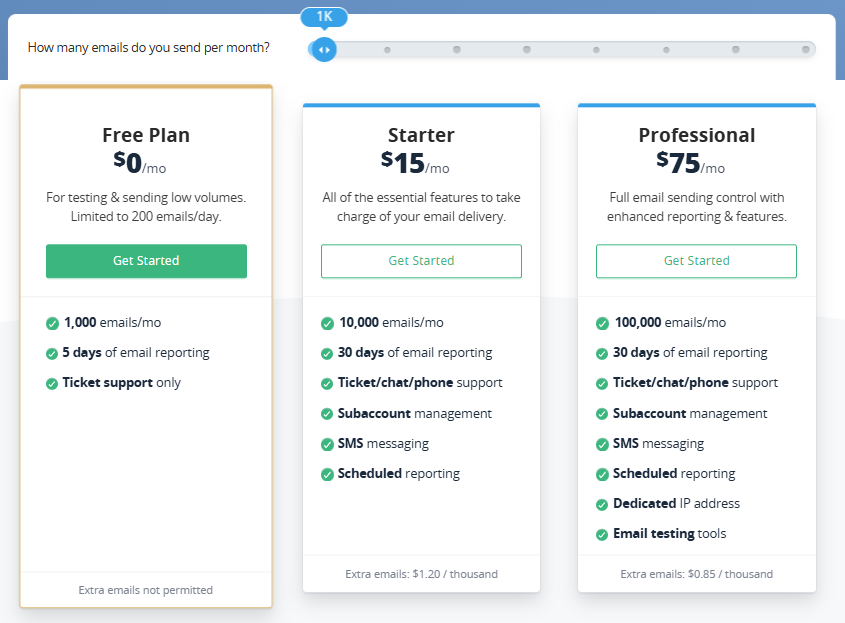Click the Starter plan Get Started button

point(421,261)
